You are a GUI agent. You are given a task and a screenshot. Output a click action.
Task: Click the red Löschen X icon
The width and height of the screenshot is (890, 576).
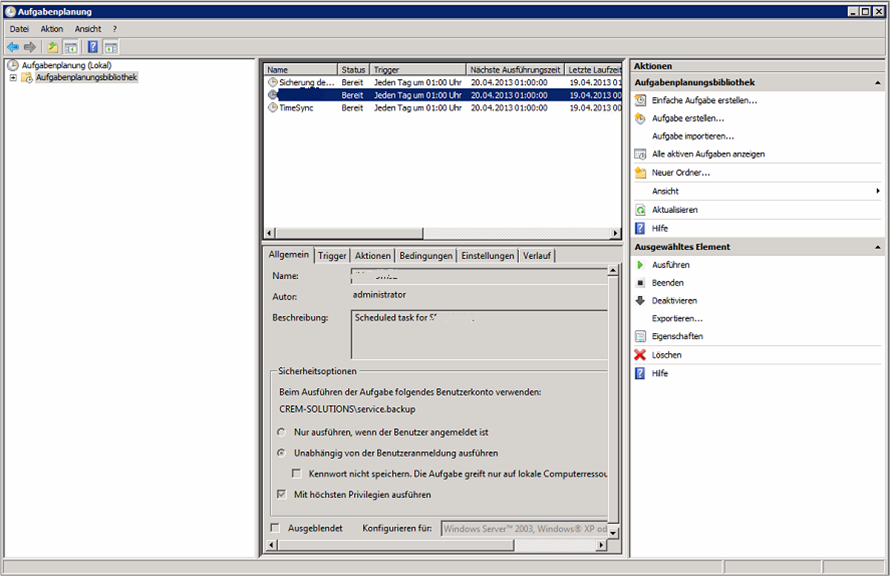(x=641, y=355)
